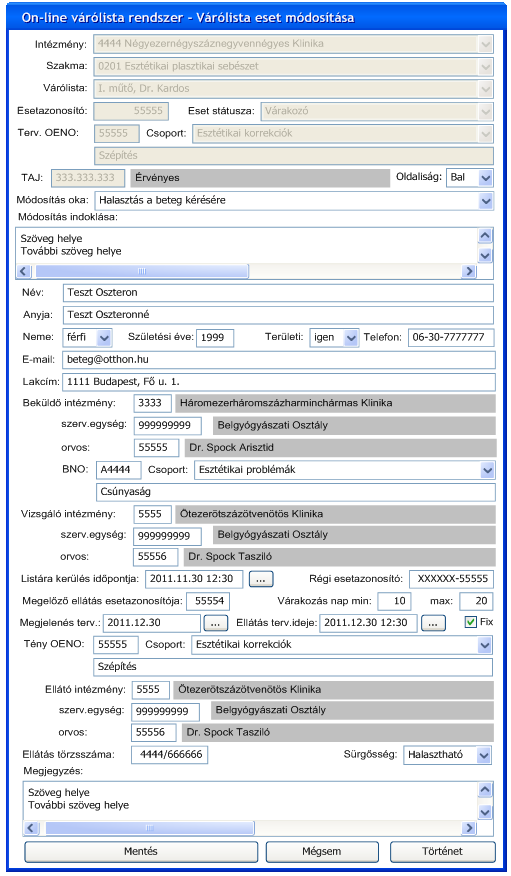The width and height of the screenshot is (511, 876).
Task: Click Dr. Spock Arisztid name
Action: tap(231, 448)
